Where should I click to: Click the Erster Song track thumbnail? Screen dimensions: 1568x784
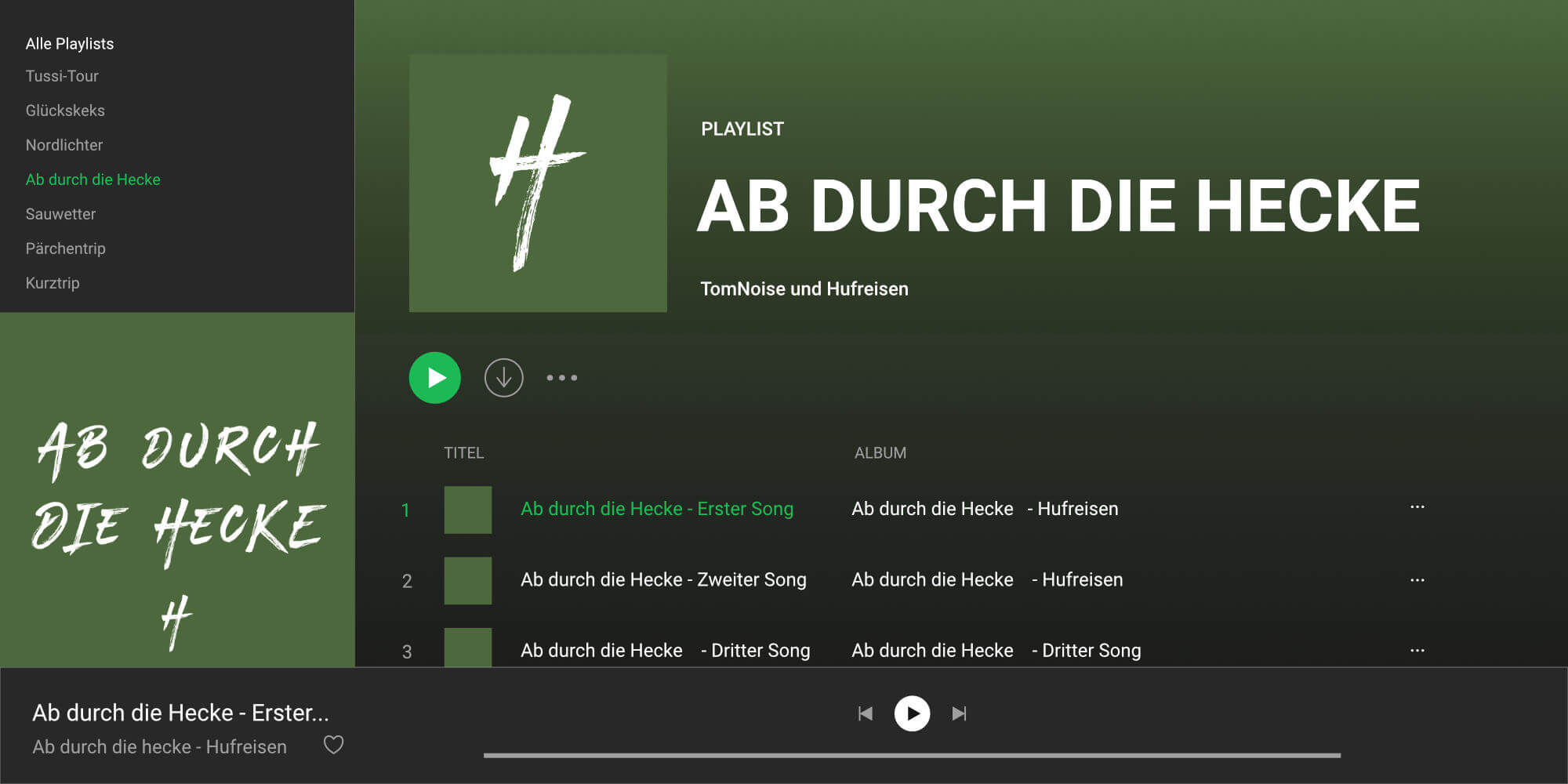point(468,510)
